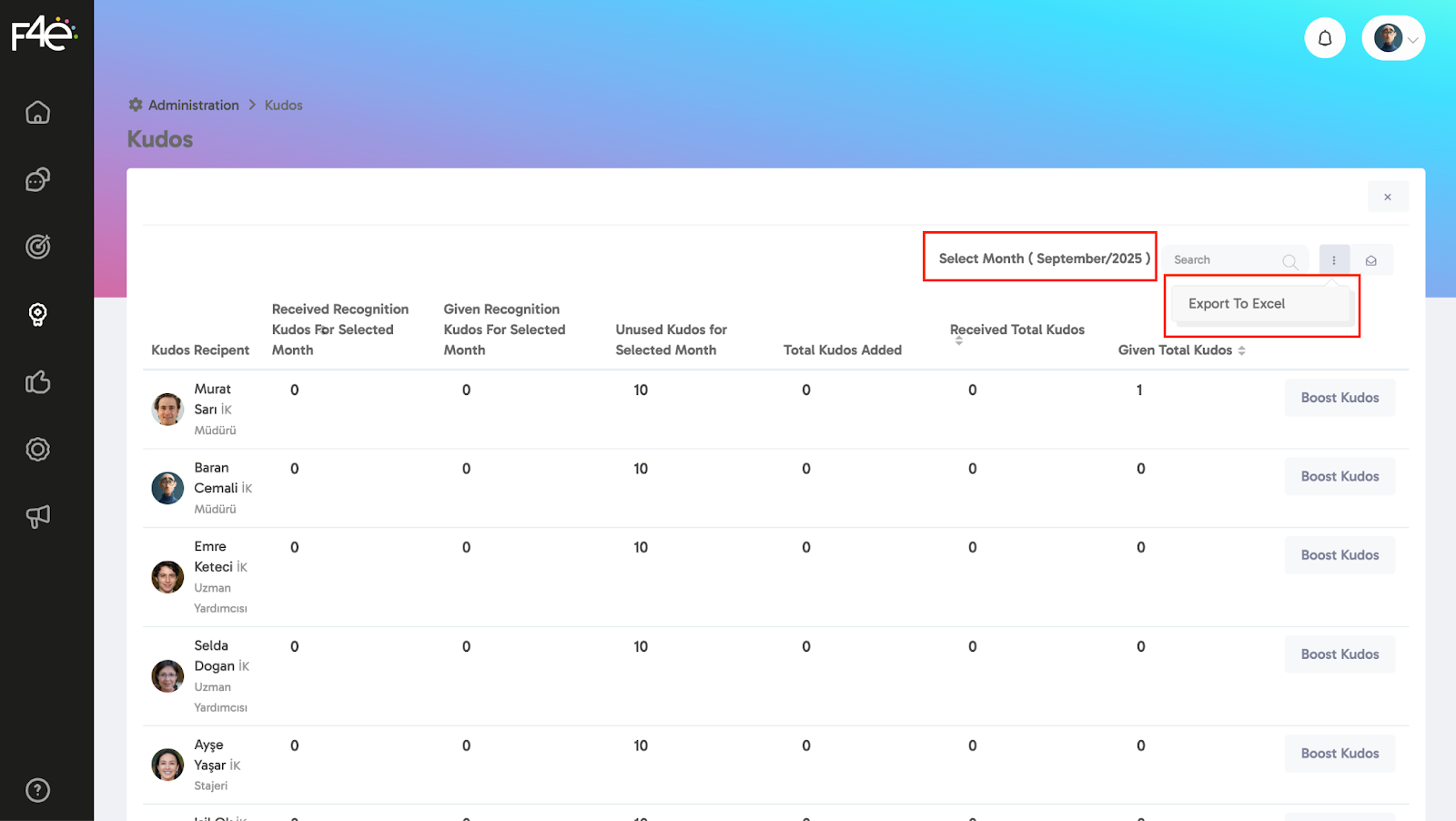This screenshot has width=1456, height=821.
Task: Click the envelope icon beside the search
Action: click(x=1370, y=260)
